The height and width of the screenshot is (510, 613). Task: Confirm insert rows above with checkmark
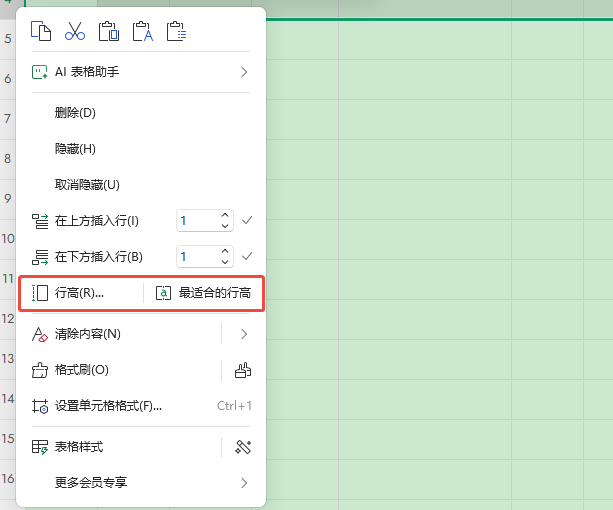(247, 220)
